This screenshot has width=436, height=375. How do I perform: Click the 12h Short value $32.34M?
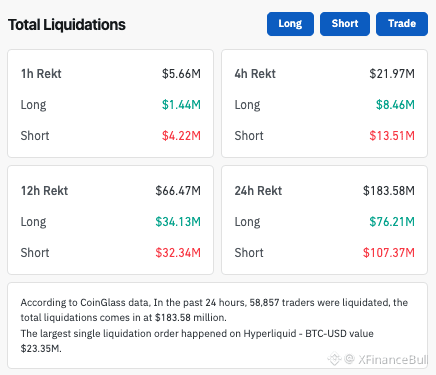178,253
